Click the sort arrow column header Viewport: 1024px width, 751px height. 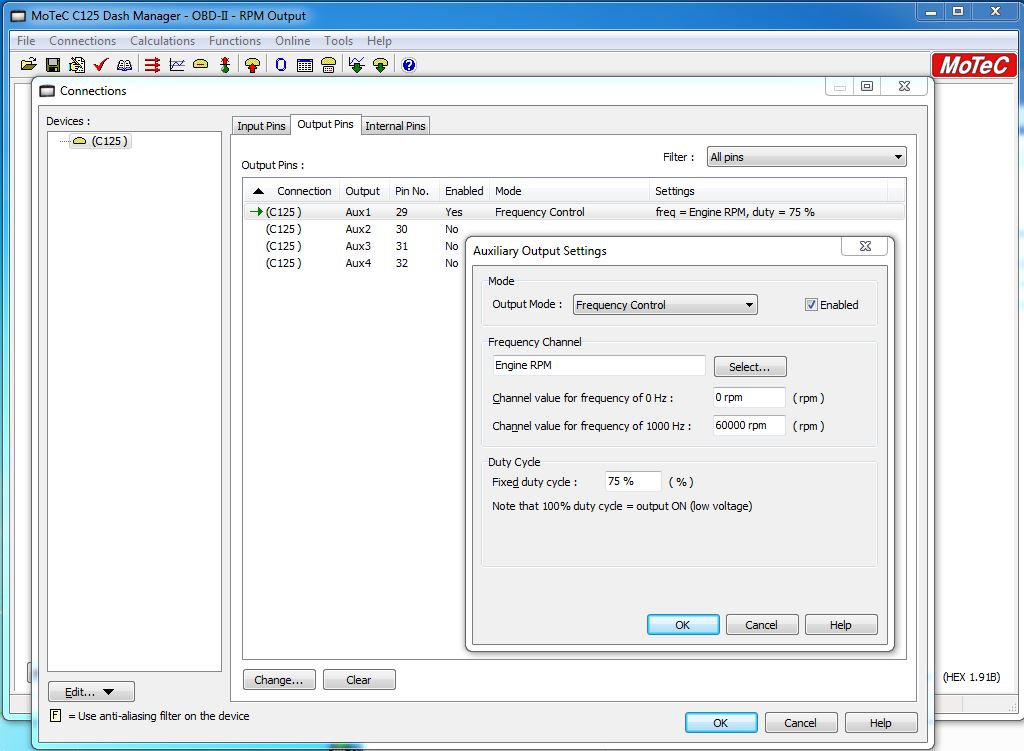[x=259, y=191]
